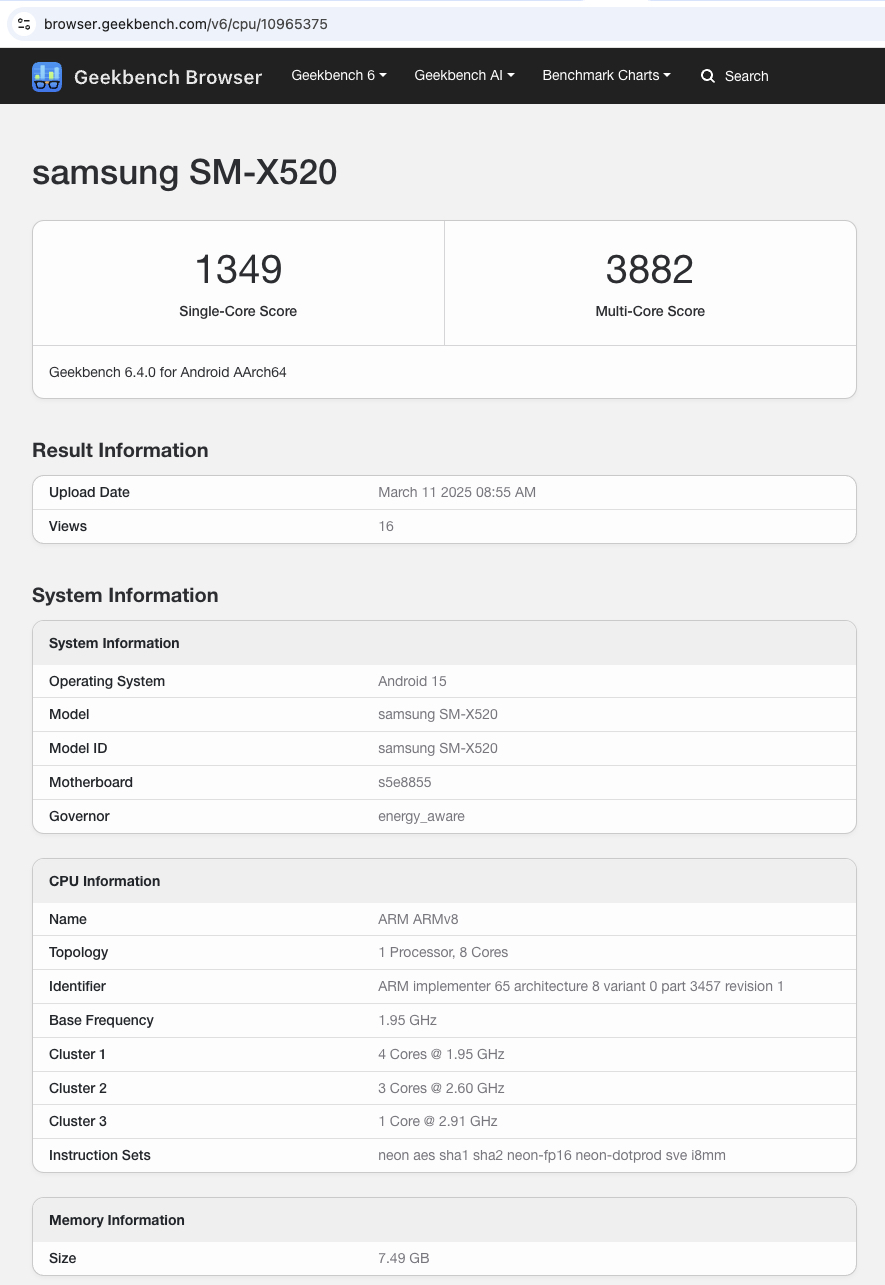The height and width of the screenshot is (1285, 885).
Task: Click the instruction sets list text
Action: [x=552, y=1155]
